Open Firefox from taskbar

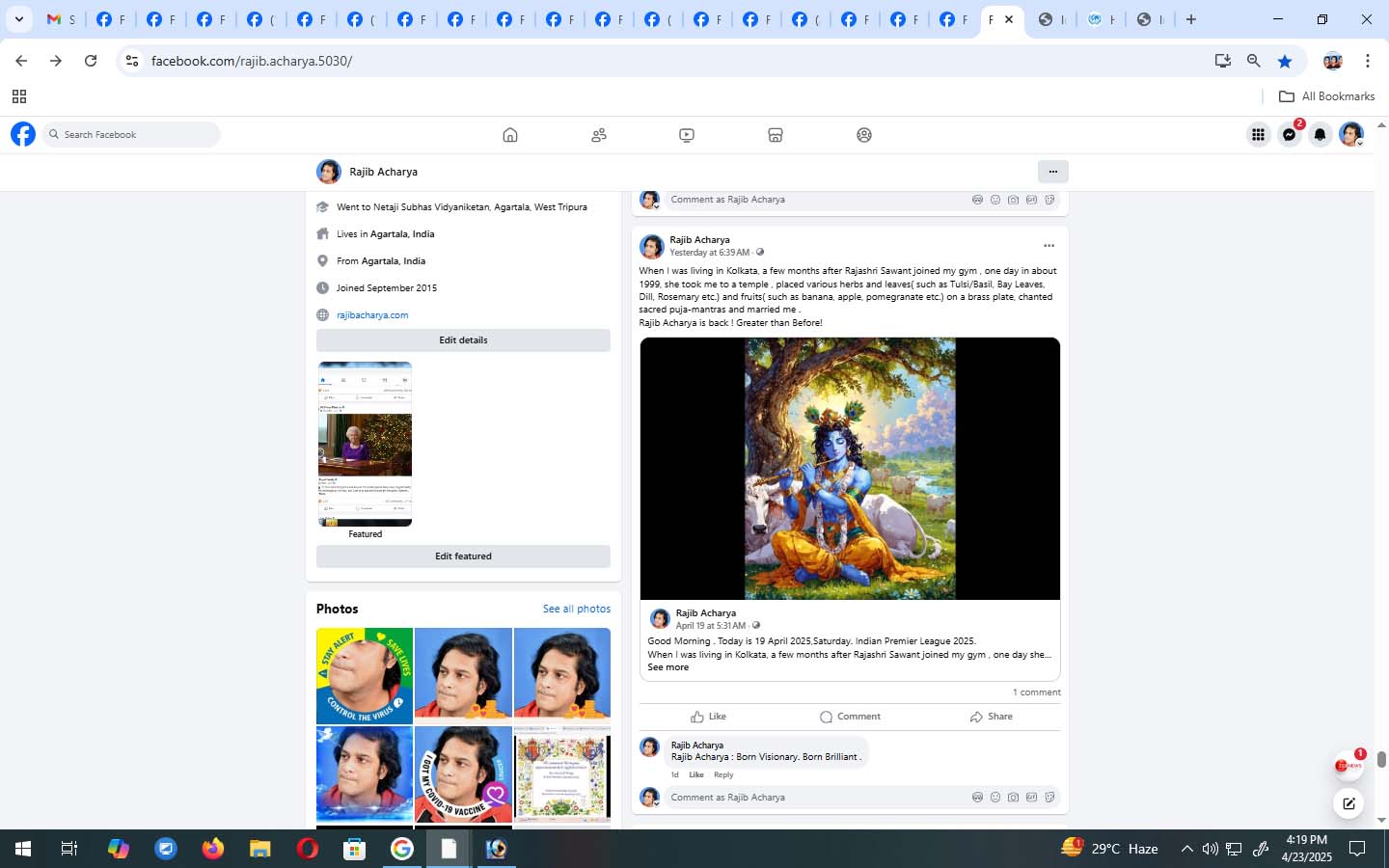(212, 849)
